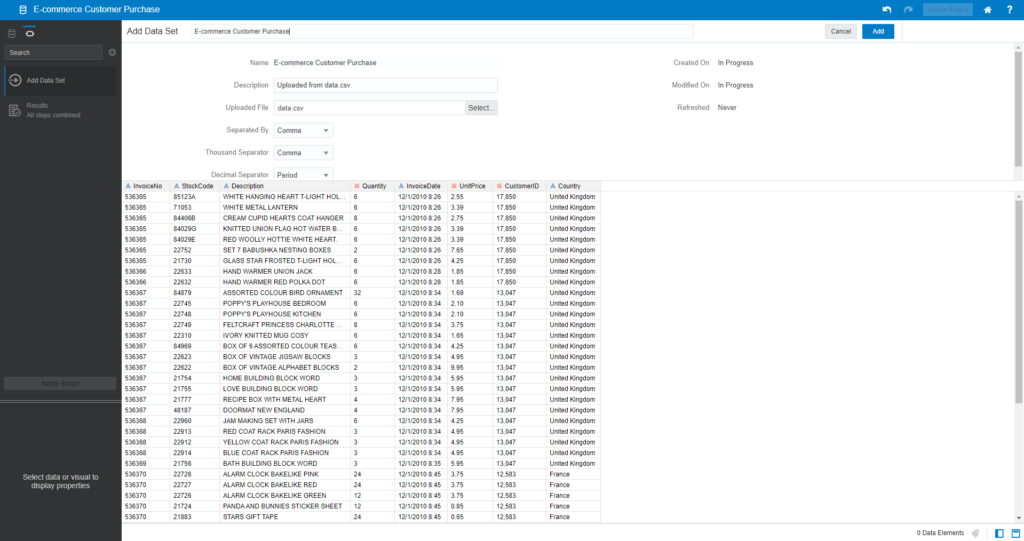The height and width of the screenshot is (541, 1024).
Task: Click the CustomerID column measure icon
Action: (499, 186)
